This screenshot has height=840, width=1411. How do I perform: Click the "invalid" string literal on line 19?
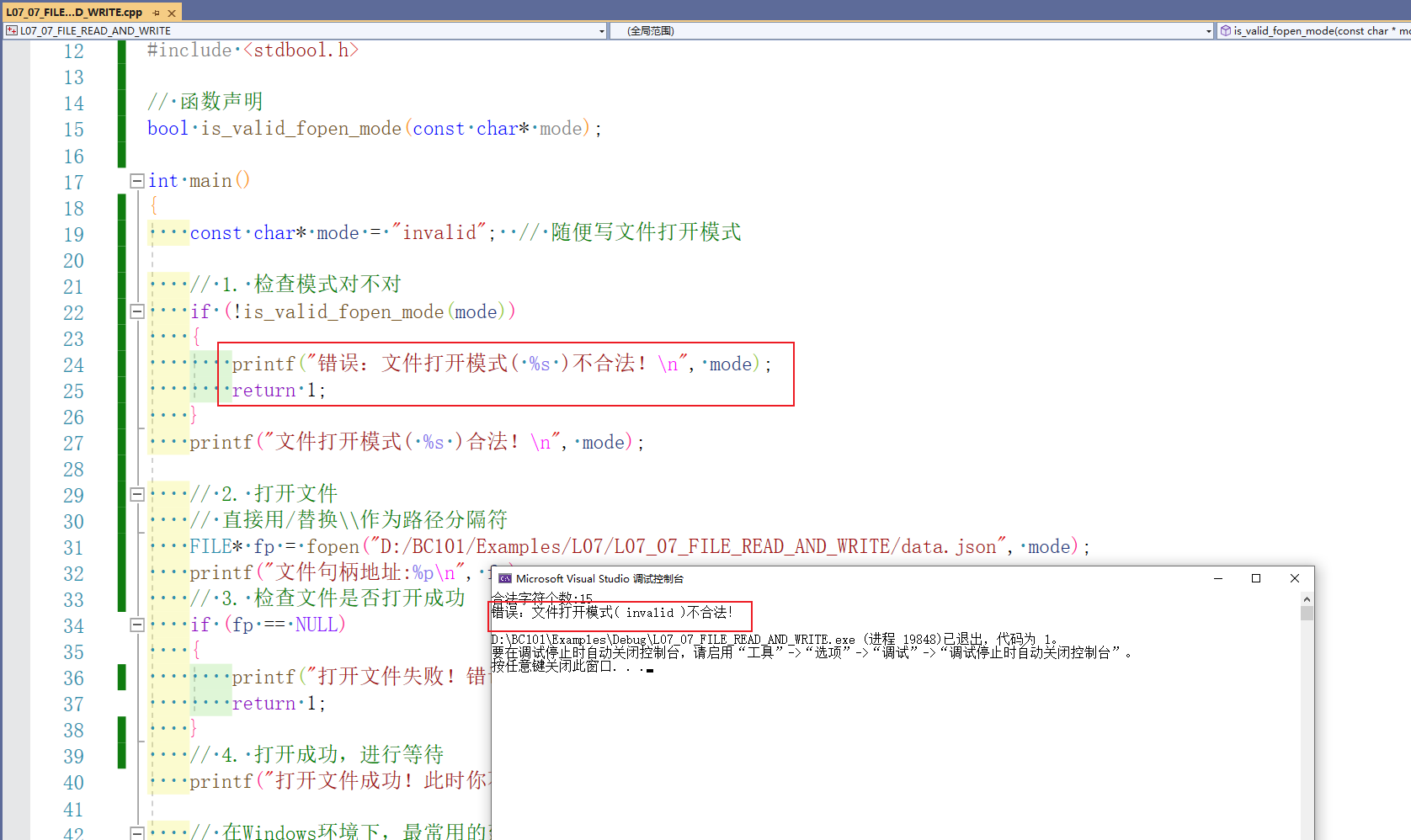439,232
